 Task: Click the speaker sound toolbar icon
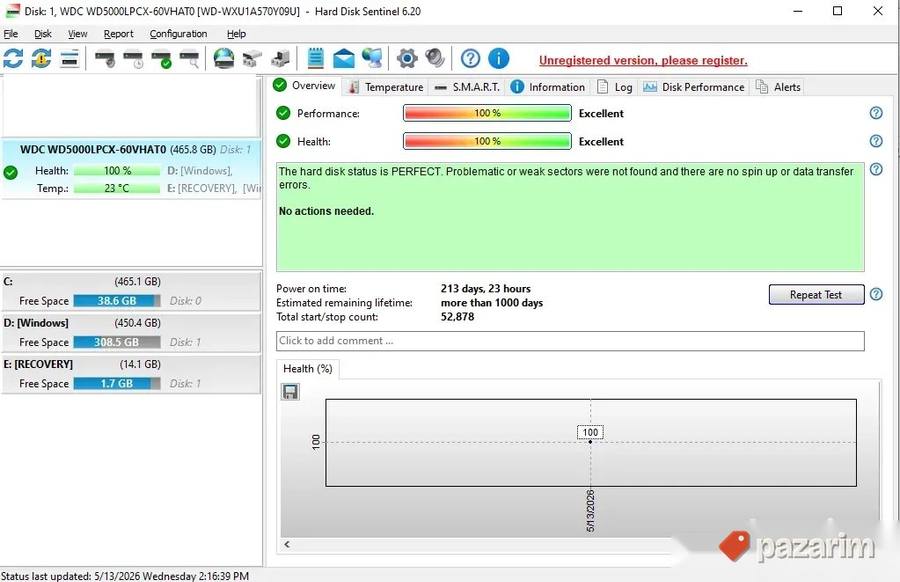(435, 59)
